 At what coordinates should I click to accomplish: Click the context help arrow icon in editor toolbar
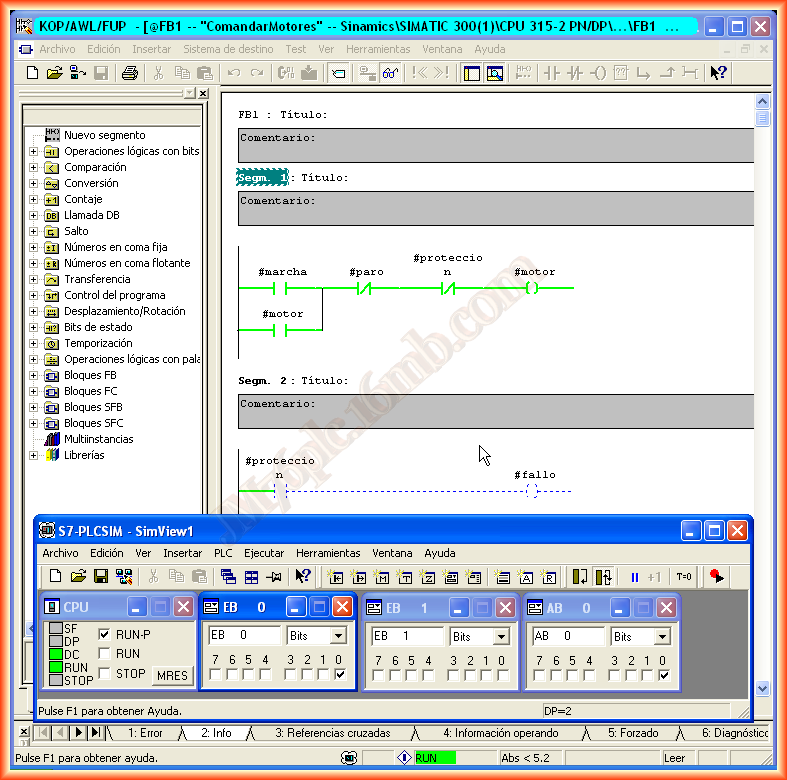[x=718, y=72]
